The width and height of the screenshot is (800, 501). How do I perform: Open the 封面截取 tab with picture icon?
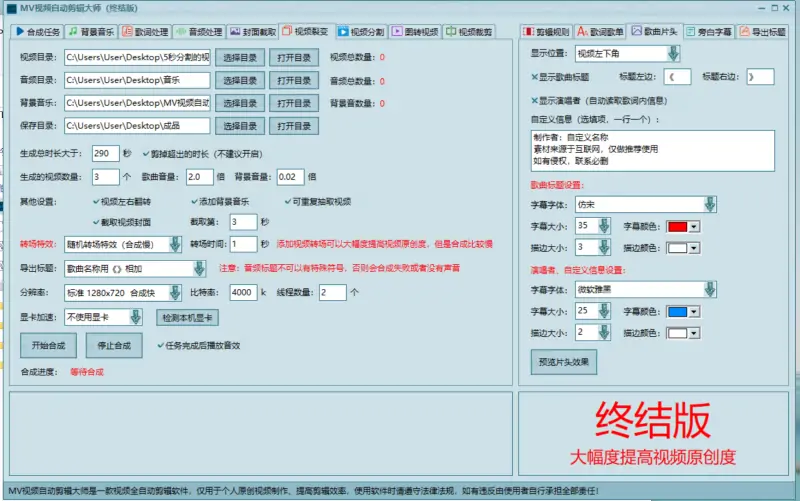[x=253, y=32]
